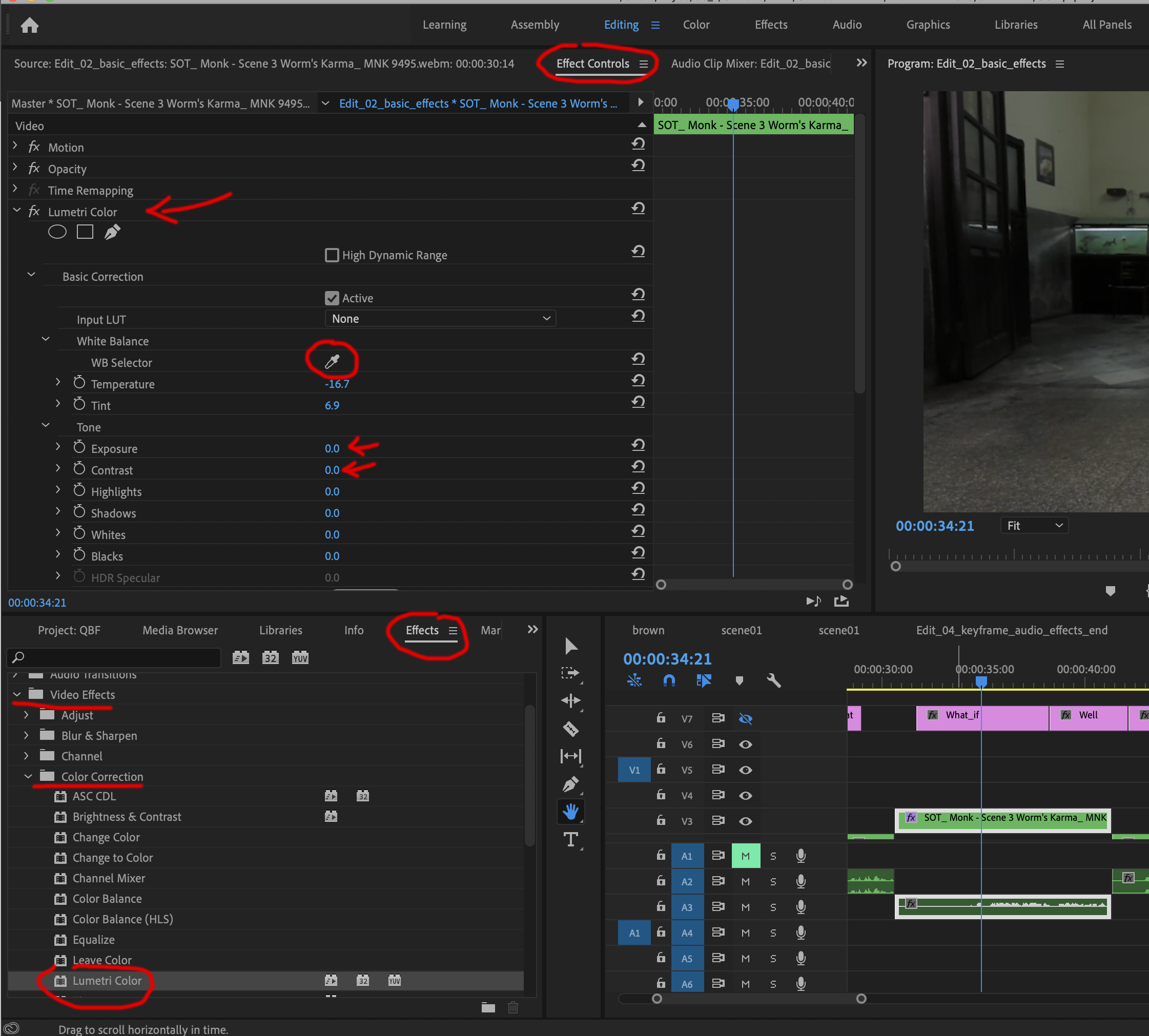Open timeline wrench display settings
1149x1036 pixels.
pos(773,681)
